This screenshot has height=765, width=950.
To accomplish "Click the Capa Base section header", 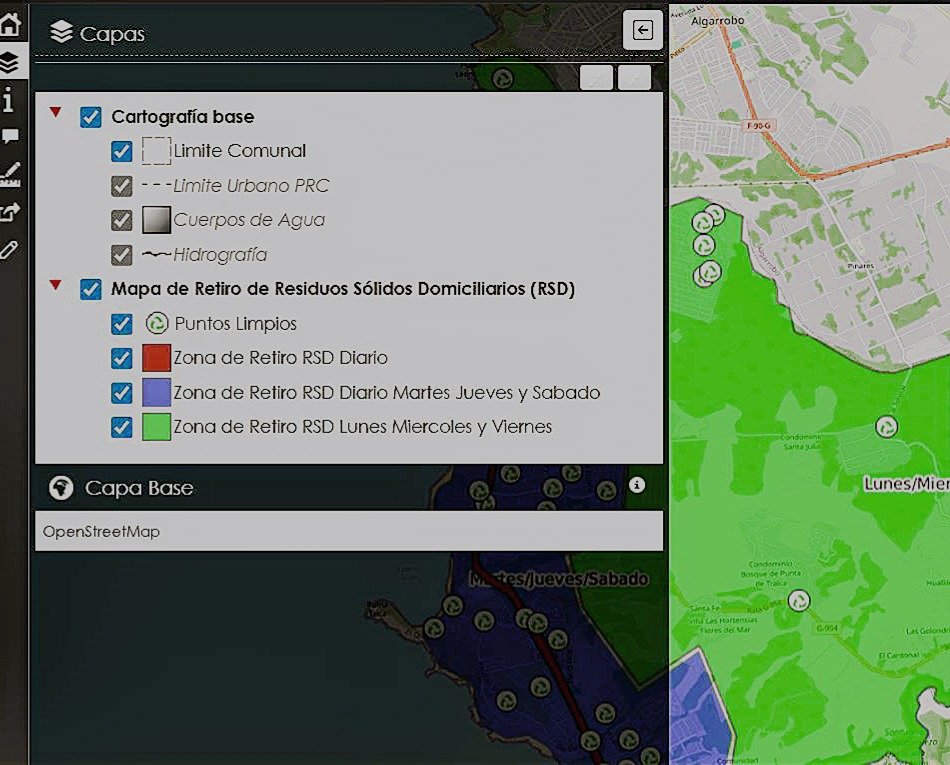I will pyautogui.click(x=139, y=488).
